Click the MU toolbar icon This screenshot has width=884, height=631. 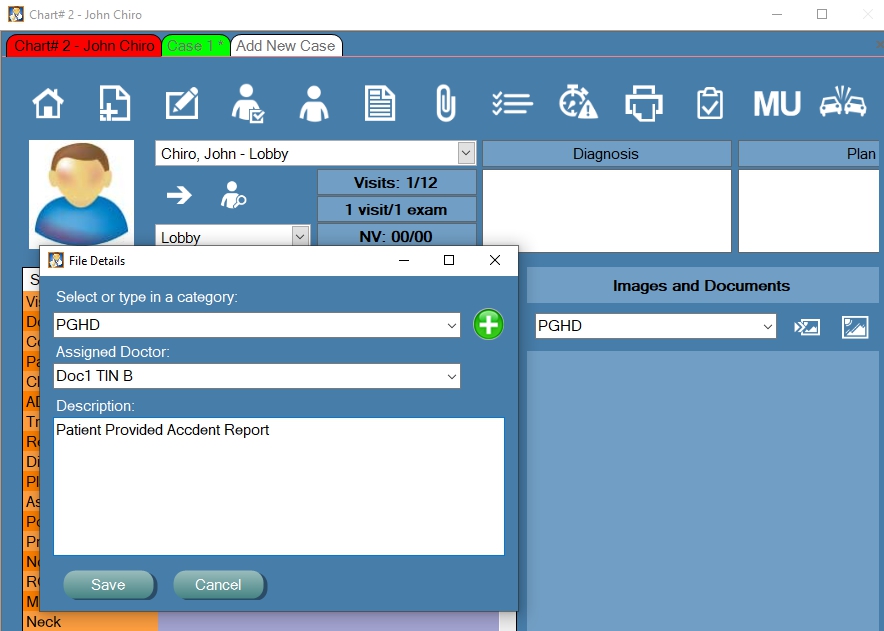[x=776, y=102]
